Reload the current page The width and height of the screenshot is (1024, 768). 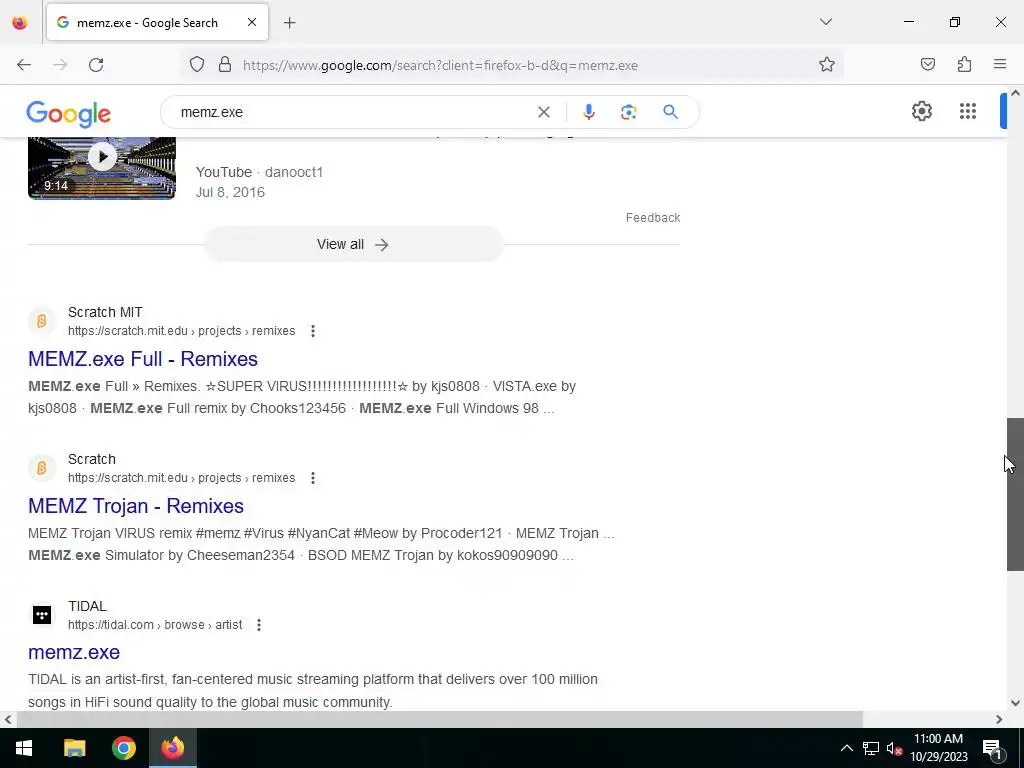[x=96, y=65]
